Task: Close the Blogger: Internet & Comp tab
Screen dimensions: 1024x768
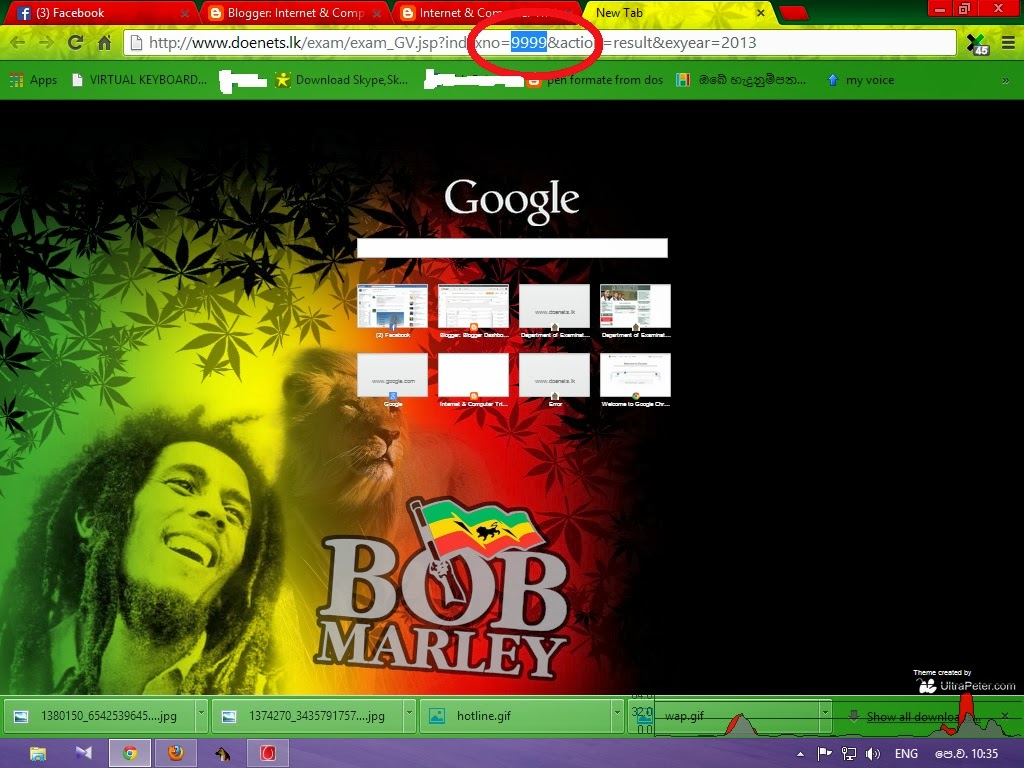Action: [377, 13]
